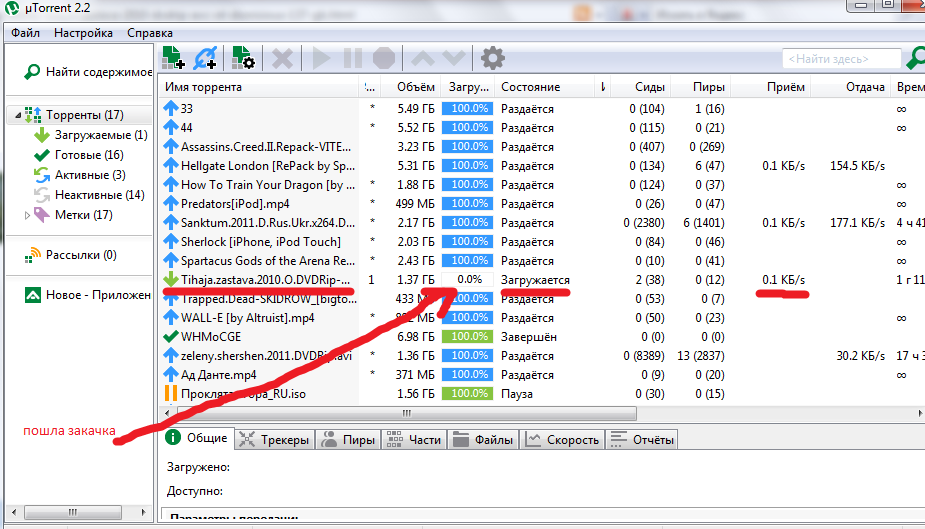Click the search field 'Найти здесь'
Viewport: 925px width, 529px height.
[x=842, y=59]
